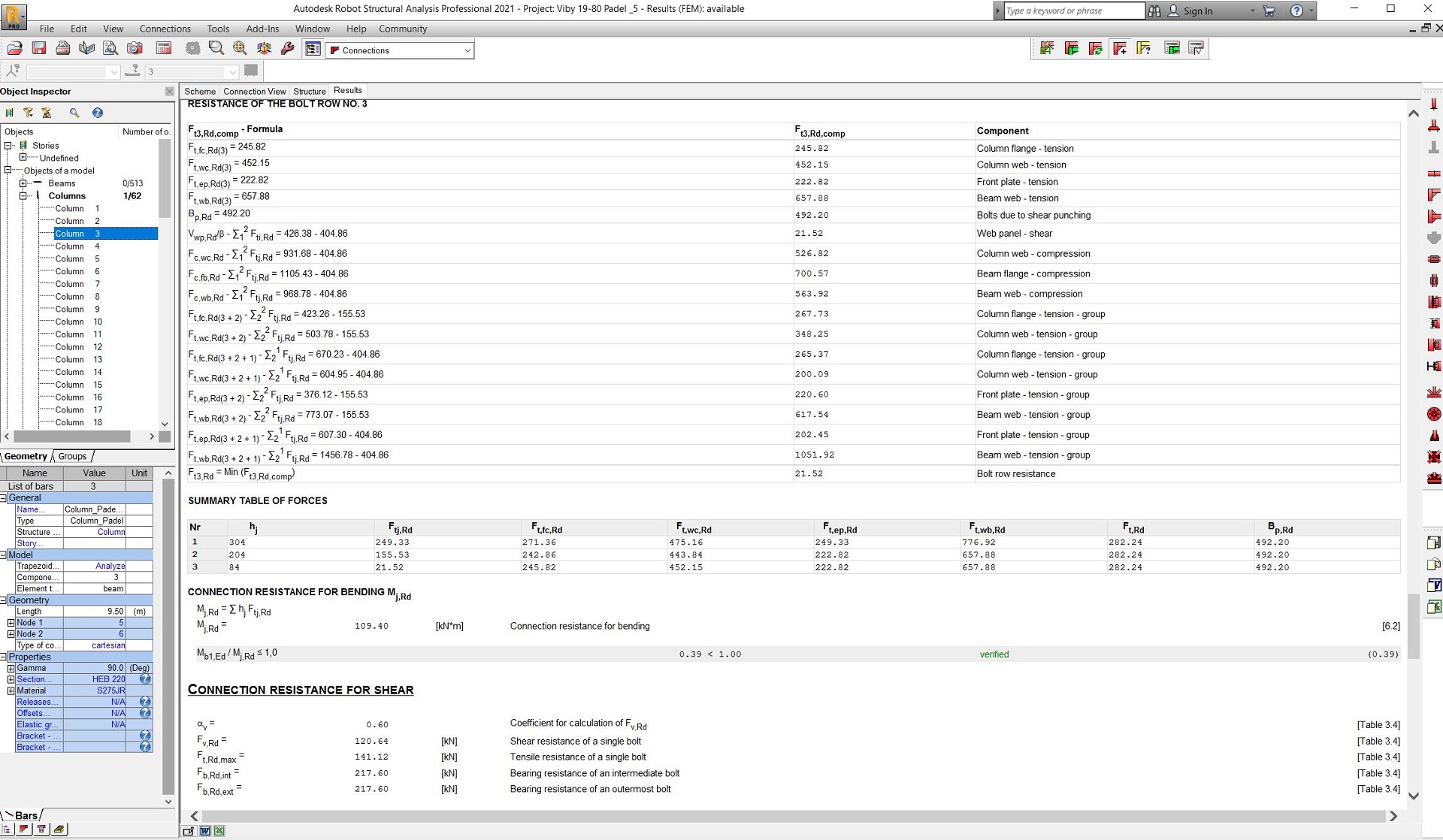1443x840 pixels.
Task: Open Print Preview magnifier page icon
Action: pyautogui.click(x=110, y=49)
